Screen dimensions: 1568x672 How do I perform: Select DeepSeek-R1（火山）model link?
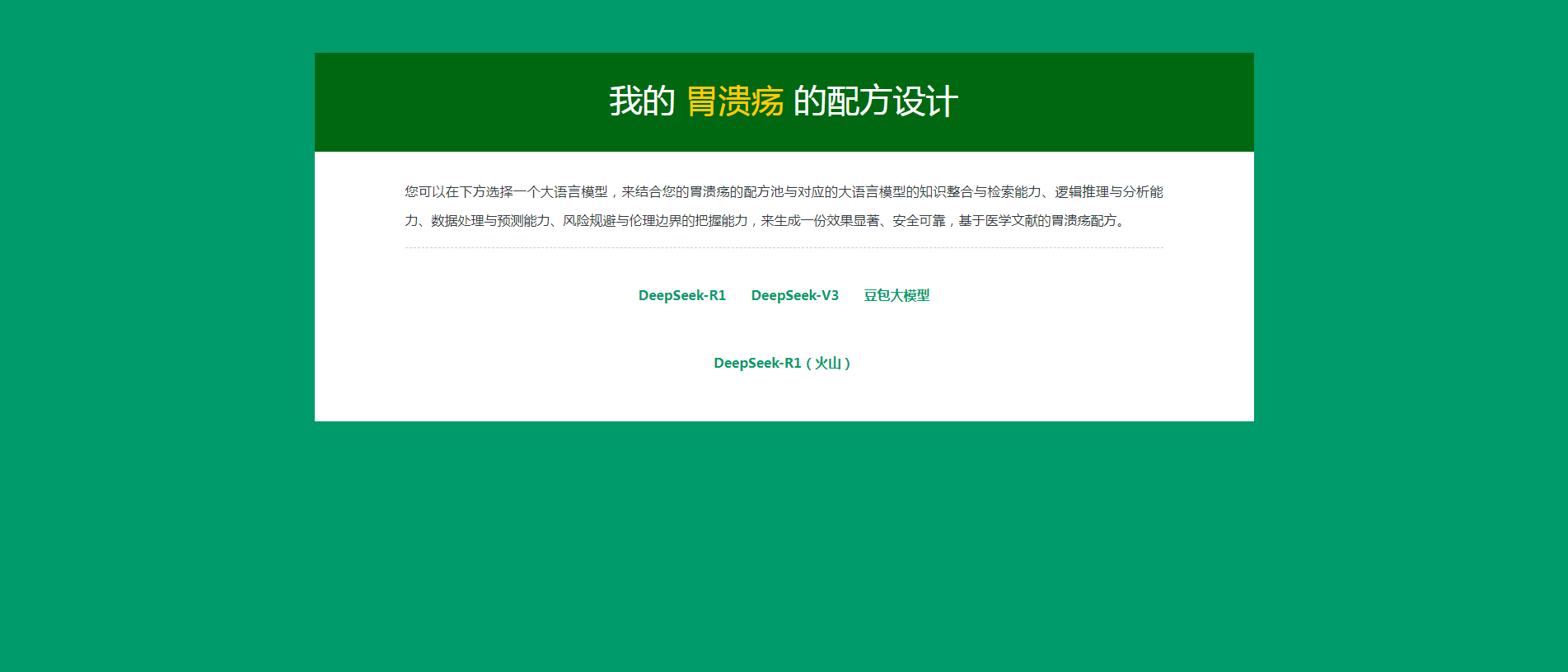point(782,363)
